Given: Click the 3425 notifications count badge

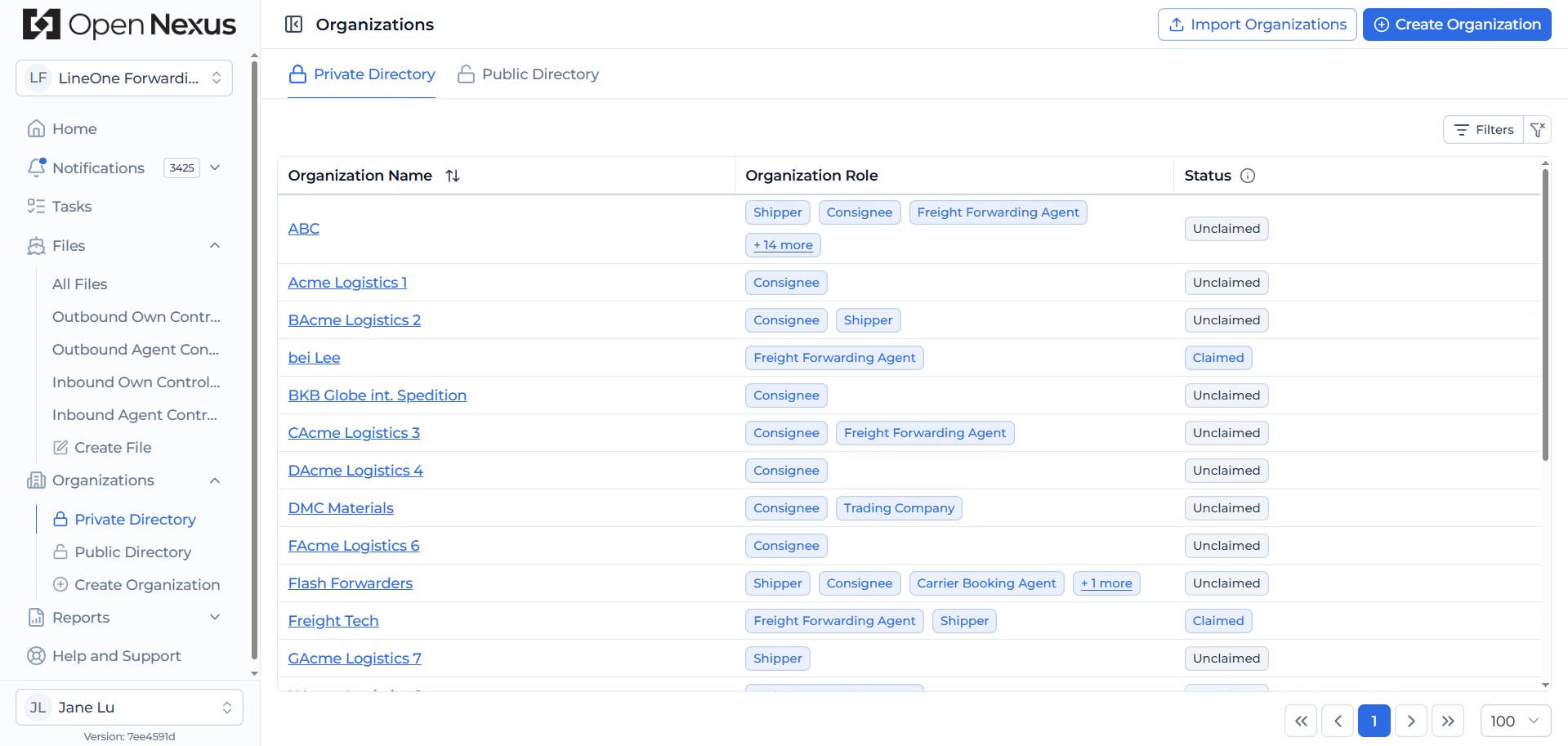Looking at the screenshot, I should coord(182,168).
